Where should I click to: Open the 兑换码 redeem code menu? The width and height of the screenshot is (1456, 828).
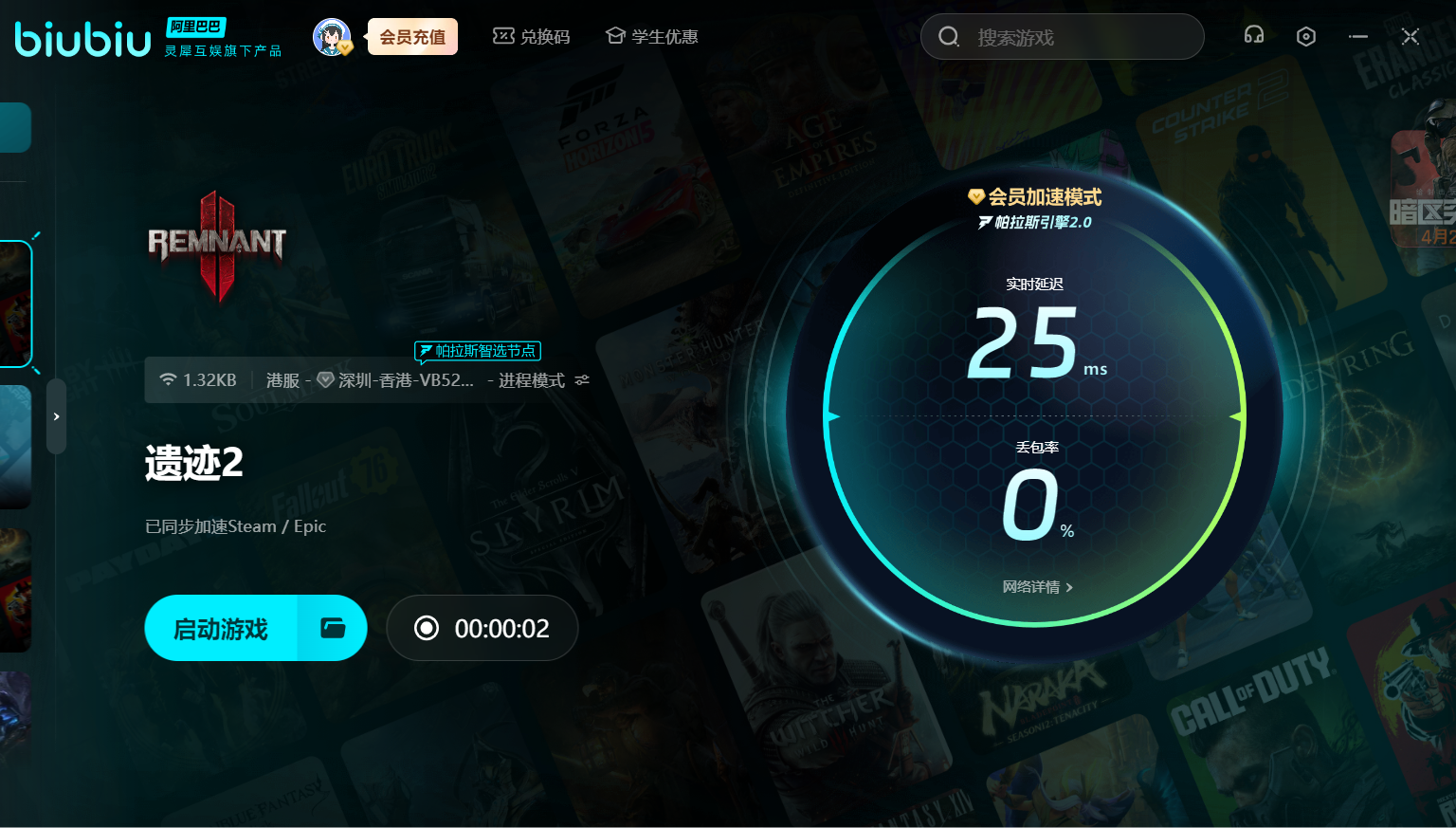click(532, 37)
